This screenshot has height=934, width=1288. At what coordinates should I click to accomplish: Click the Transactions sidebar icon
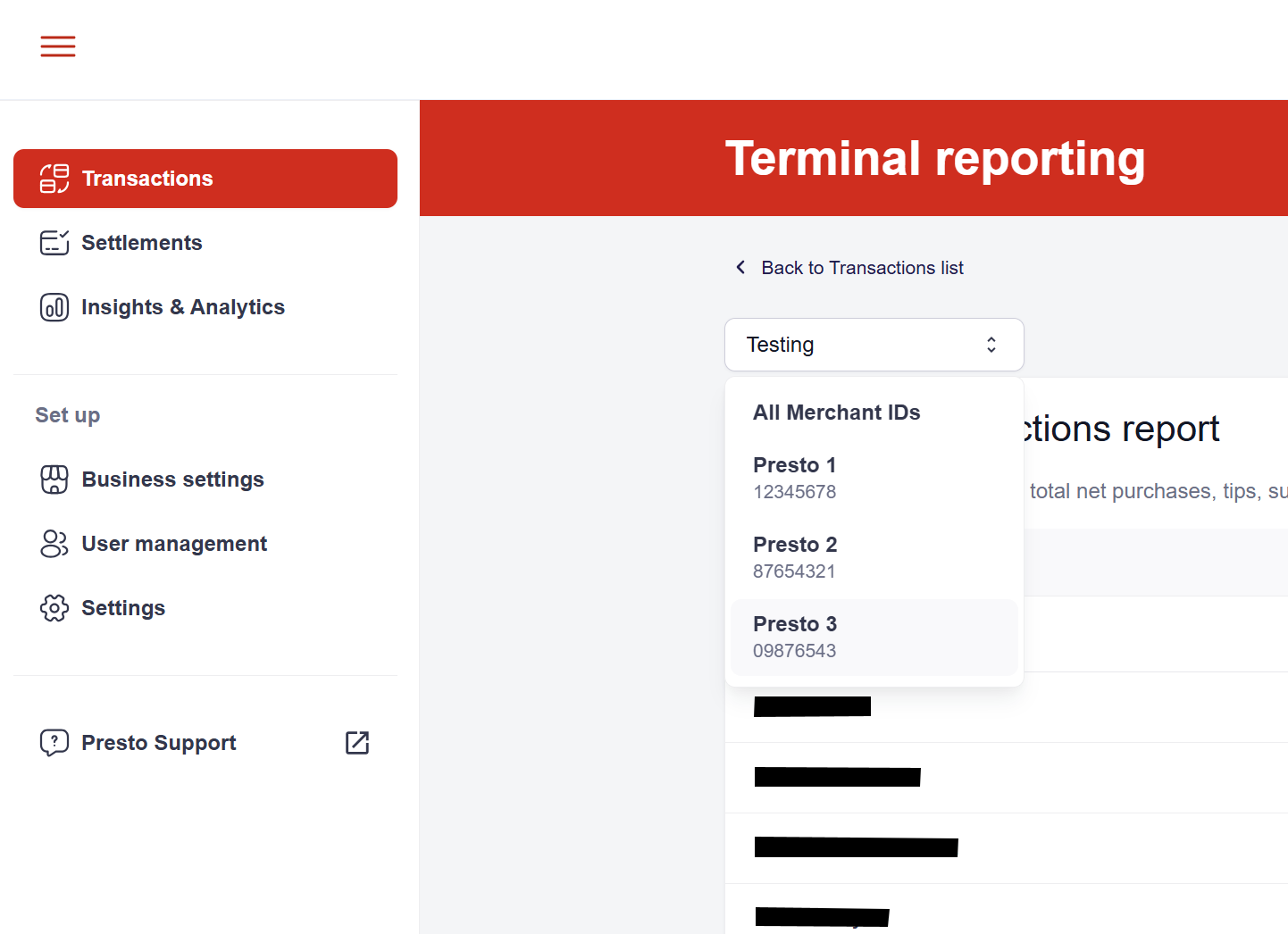54,179
